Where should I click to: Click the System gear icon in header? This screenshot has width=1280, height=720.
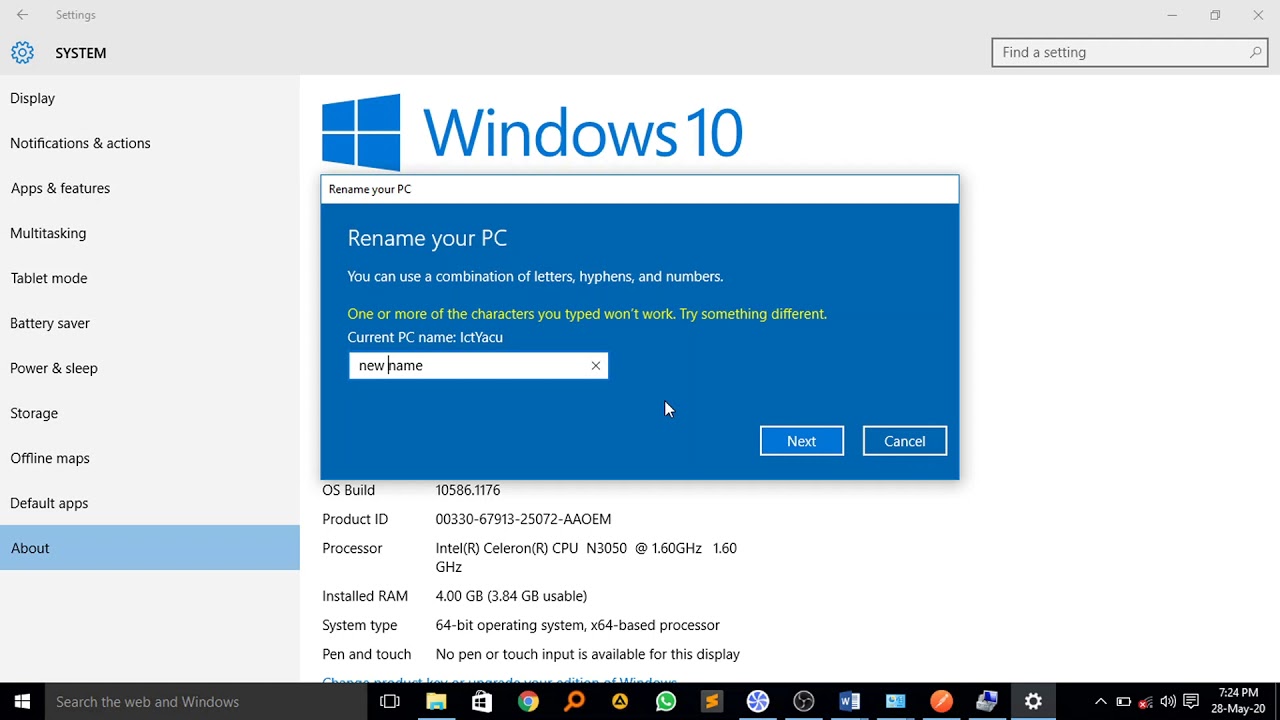(22, 53)
